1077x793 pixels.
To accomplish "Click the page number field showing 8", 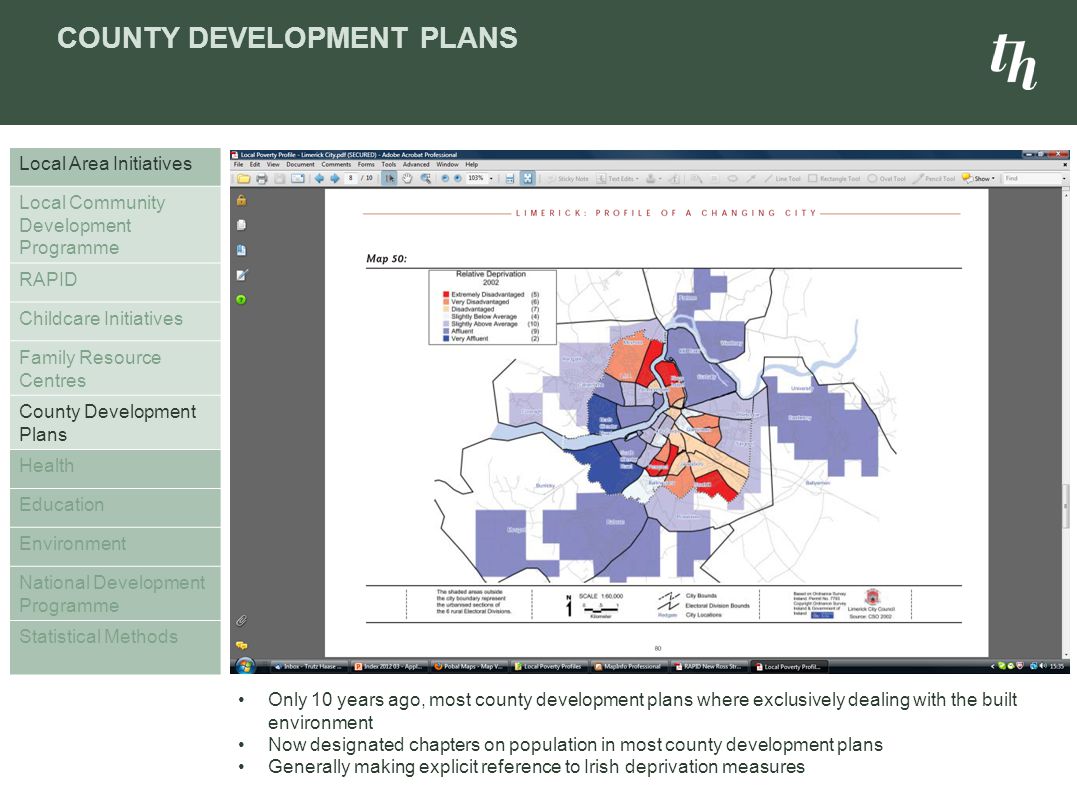I will point(351,179).
